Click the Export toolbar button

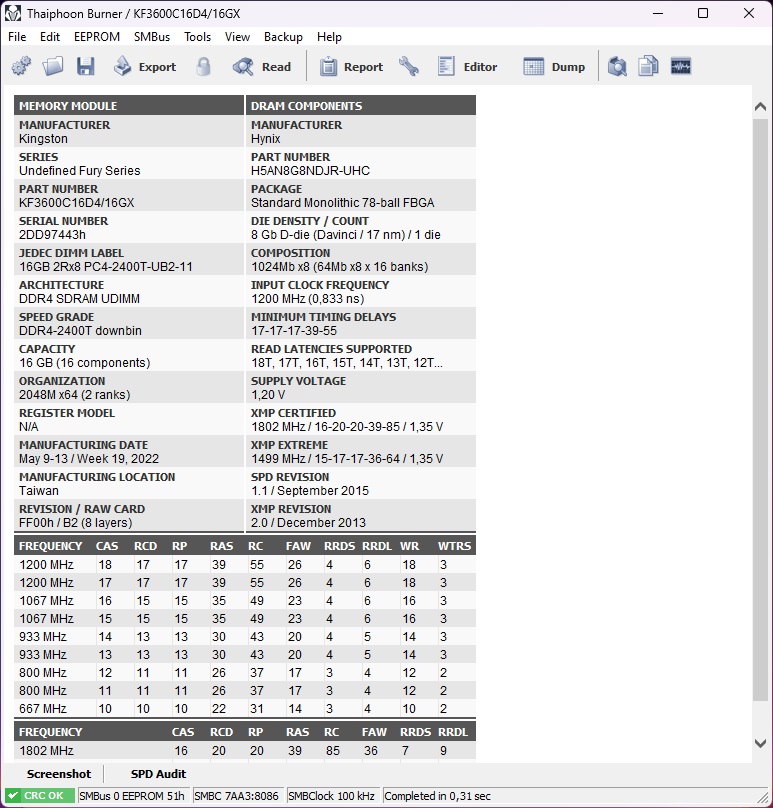145,66
